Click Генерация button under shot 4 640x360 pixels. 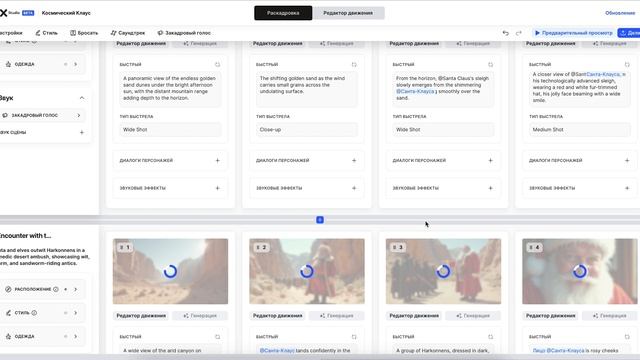pos(610,316)
